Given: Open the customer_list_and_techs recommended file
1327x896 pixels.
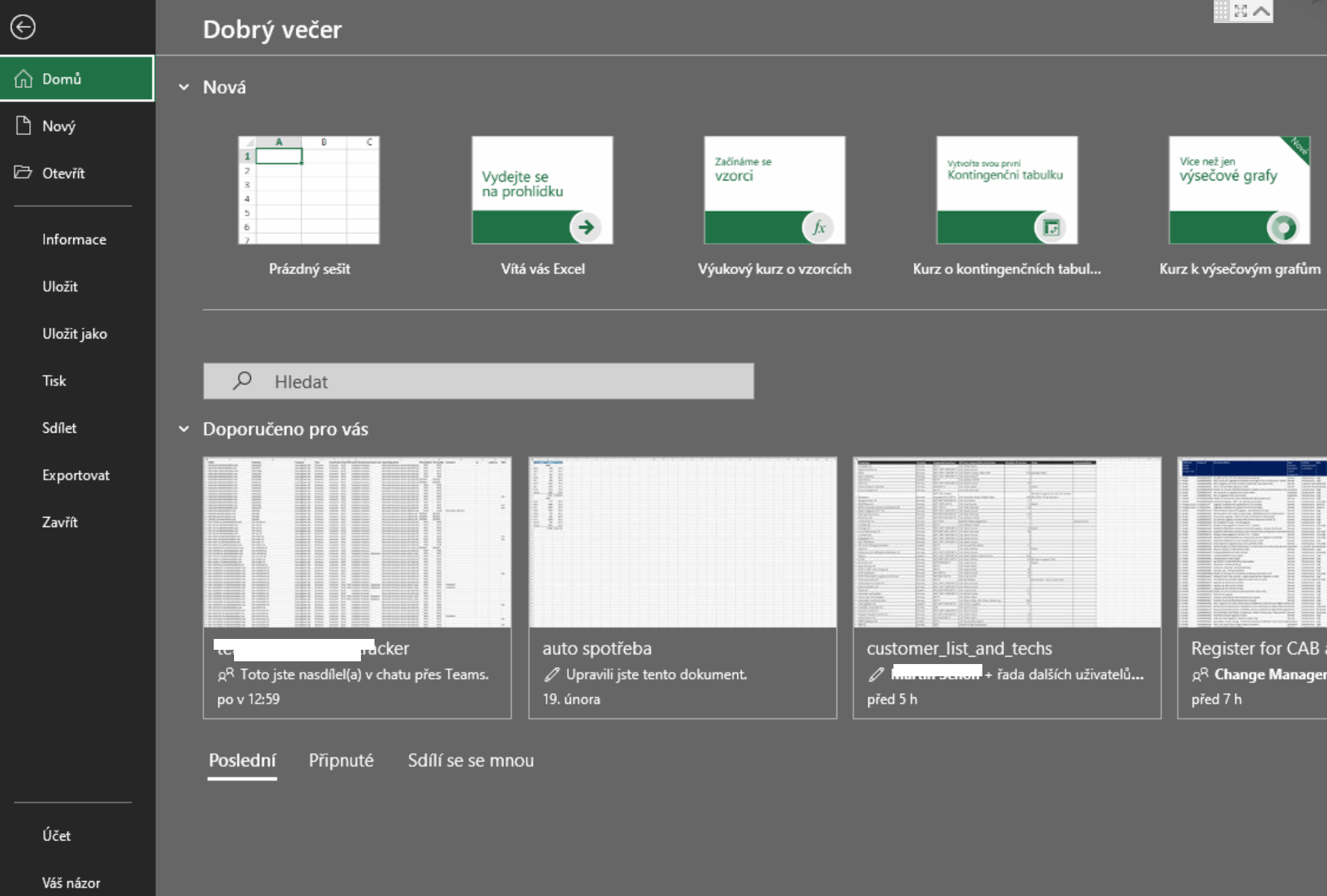Looking at the screenshot, I should 1007,587.
